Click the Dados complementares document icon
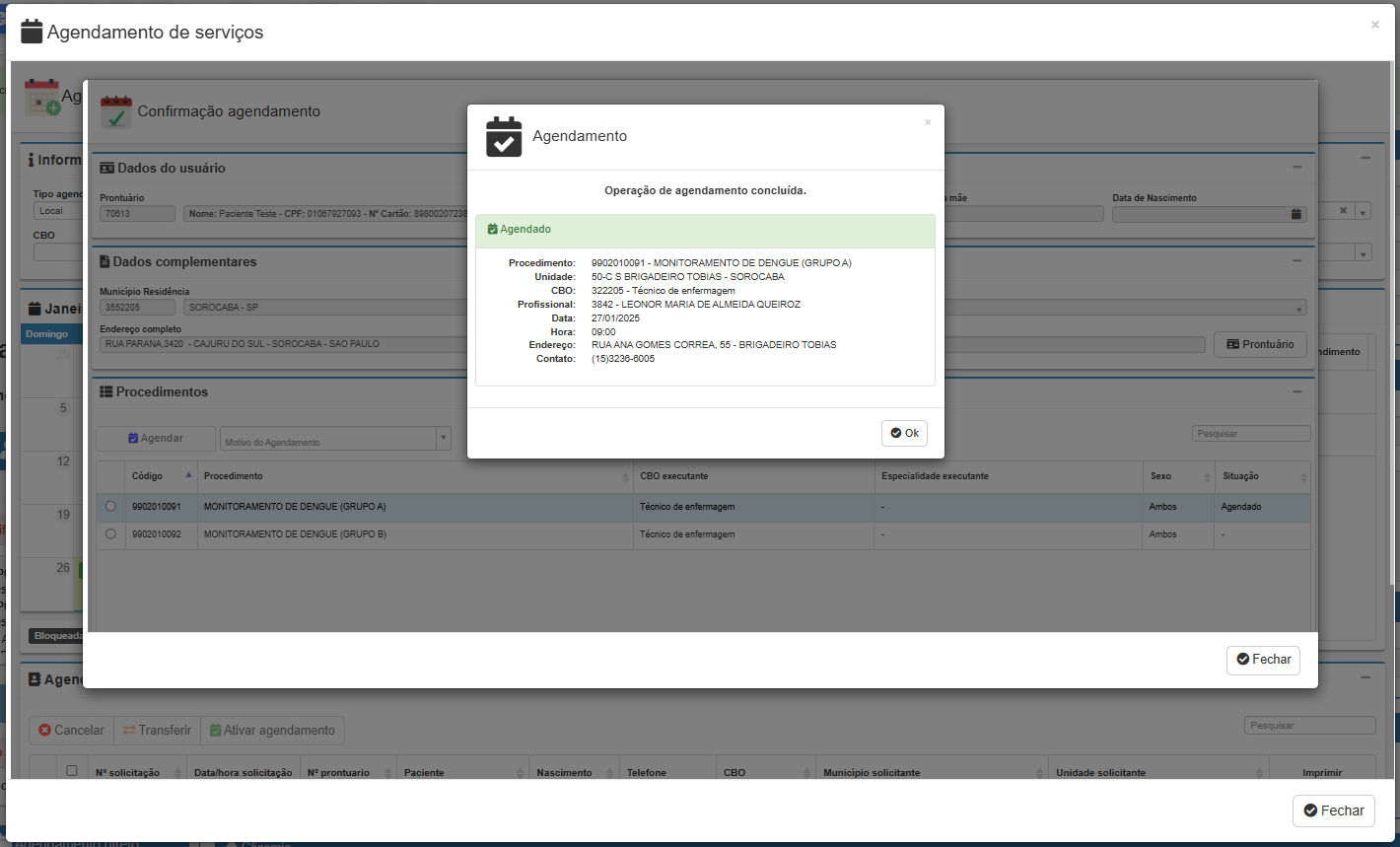 [x=105, y=262]
